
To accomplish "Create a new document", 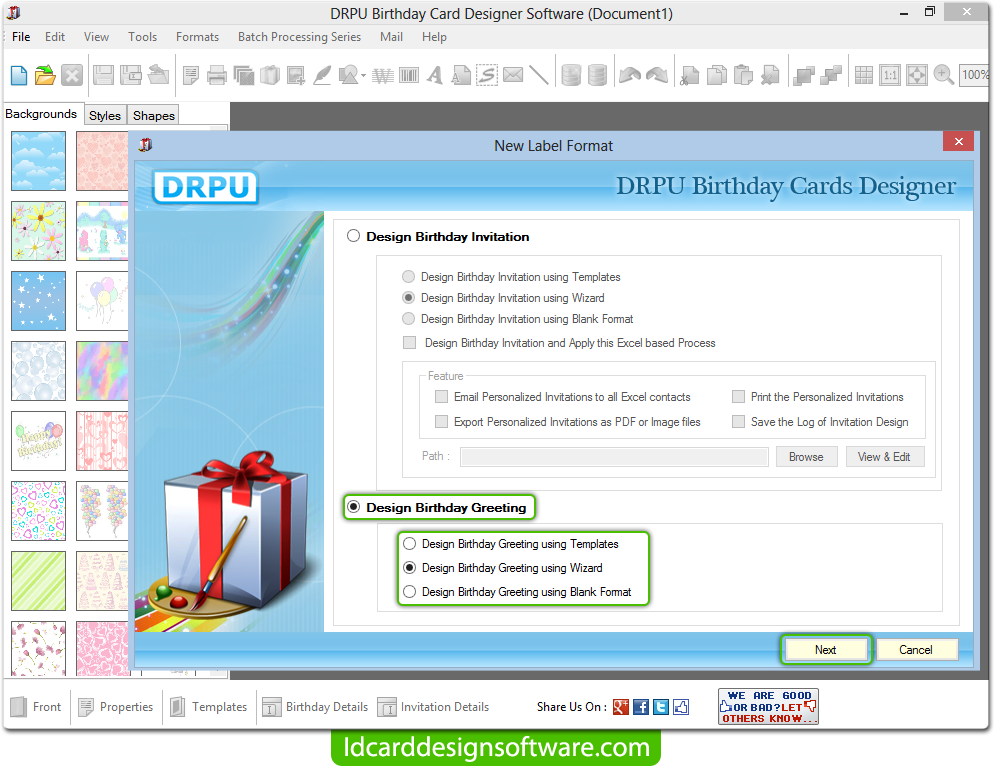I will pos(19,75).
